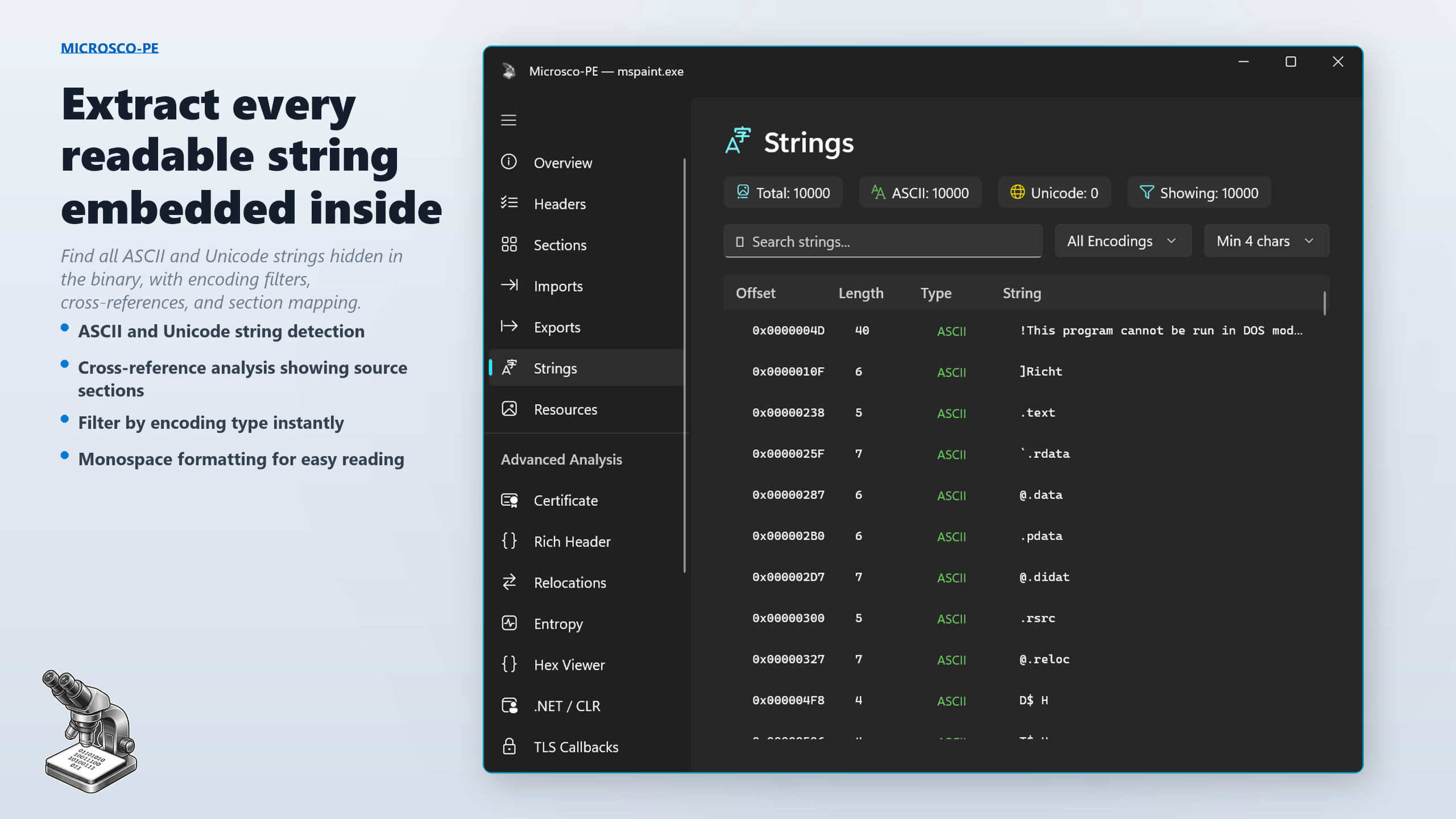
Task: Open the Hex Viewer icon
Action: click(509, 664)
